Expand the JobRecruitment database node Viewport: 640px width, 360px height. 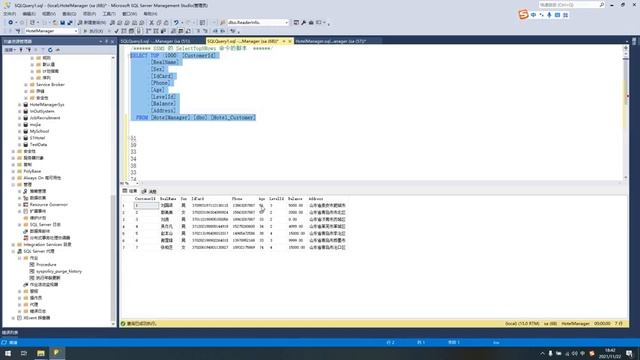19,118
